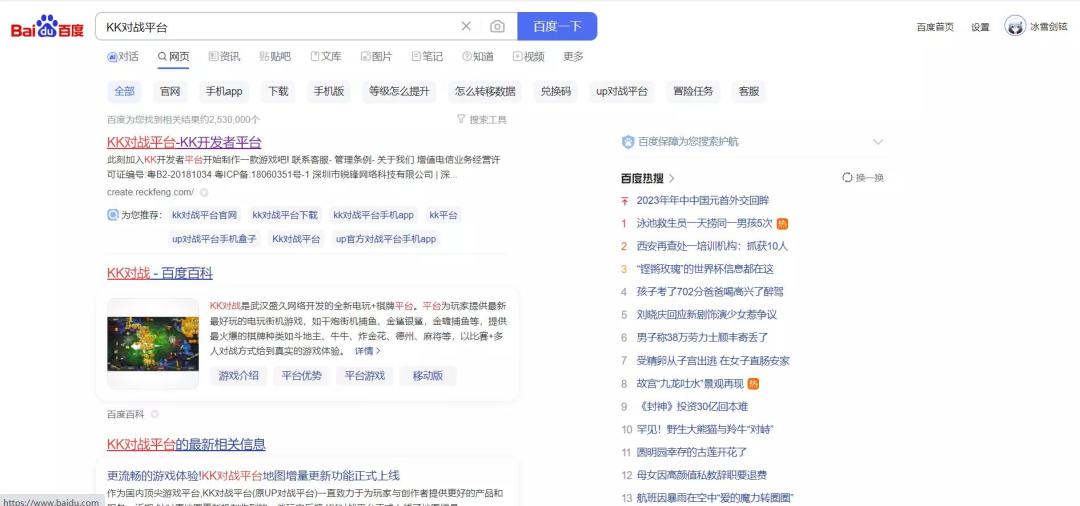Viewport: 1080px width, 506px height.
Task: Select the 手机版 filter chip
Action: (x=329, y=92)
